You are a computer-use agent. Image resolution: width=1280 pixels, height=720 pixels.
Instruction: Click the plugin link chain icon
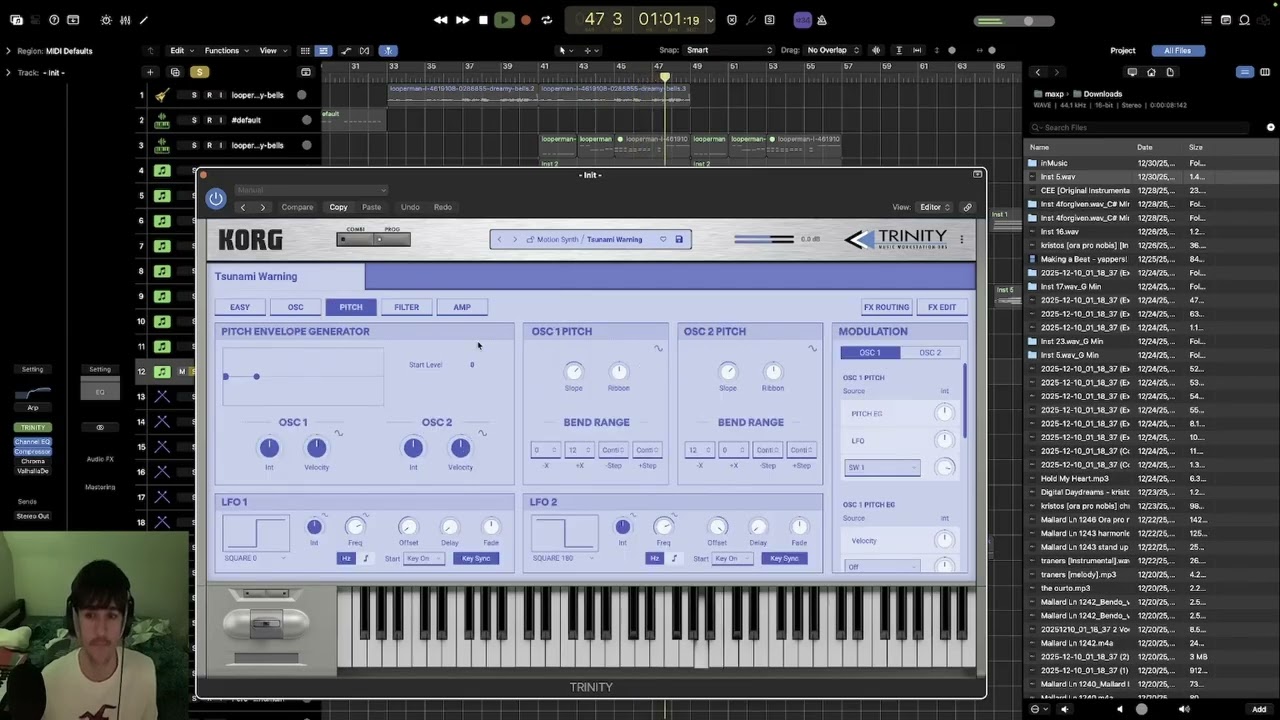click(967, 207)
